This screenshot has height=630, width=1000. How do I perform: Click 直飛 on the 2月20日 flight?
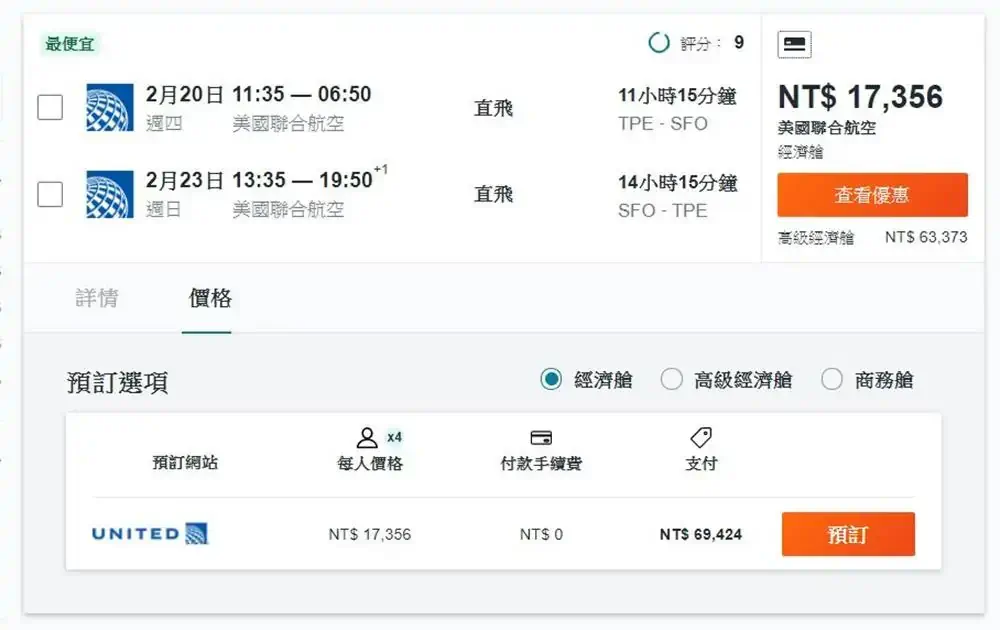[493, 108]
